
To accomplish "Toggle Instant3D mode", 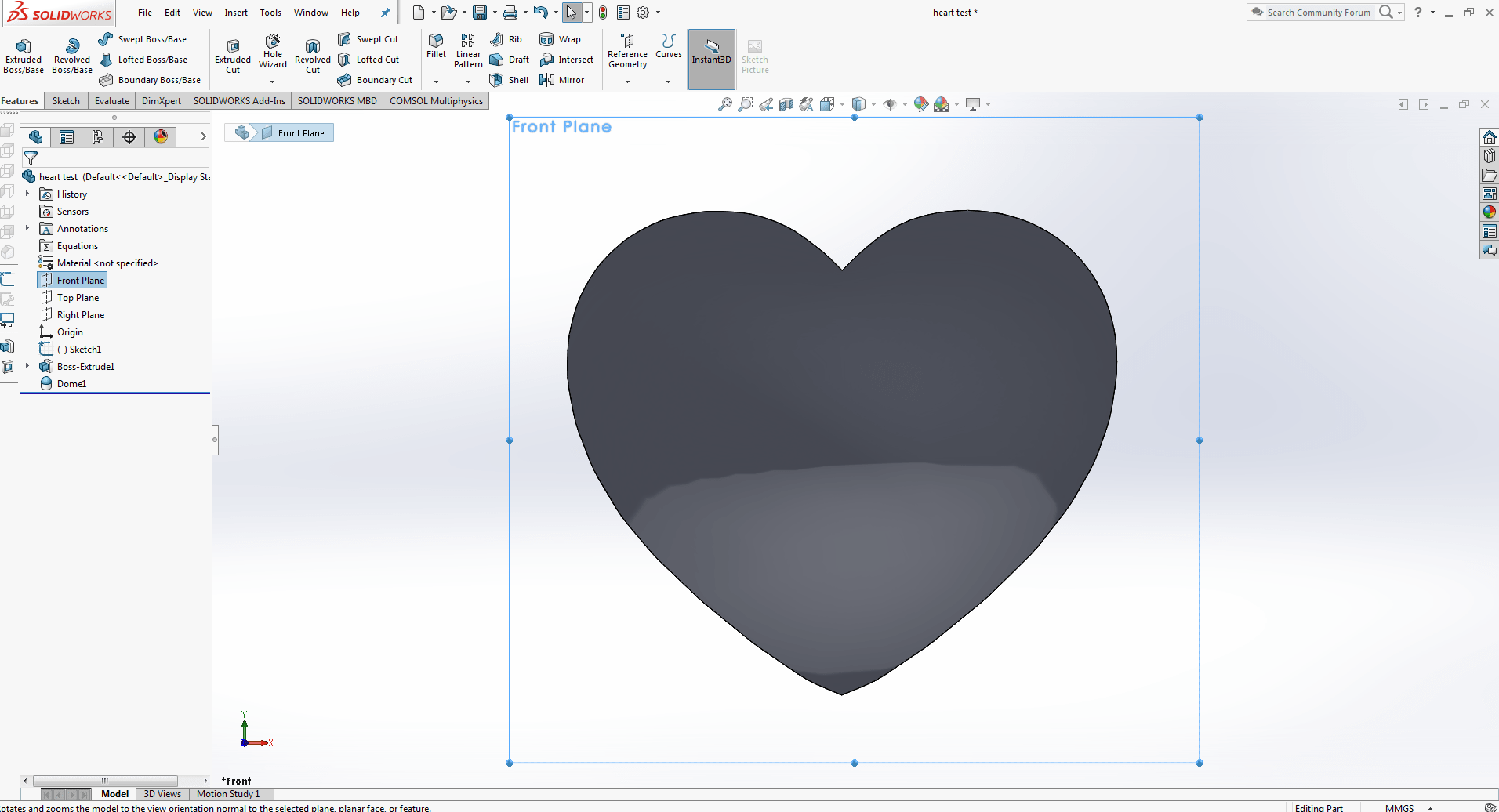I will [712, 60].
